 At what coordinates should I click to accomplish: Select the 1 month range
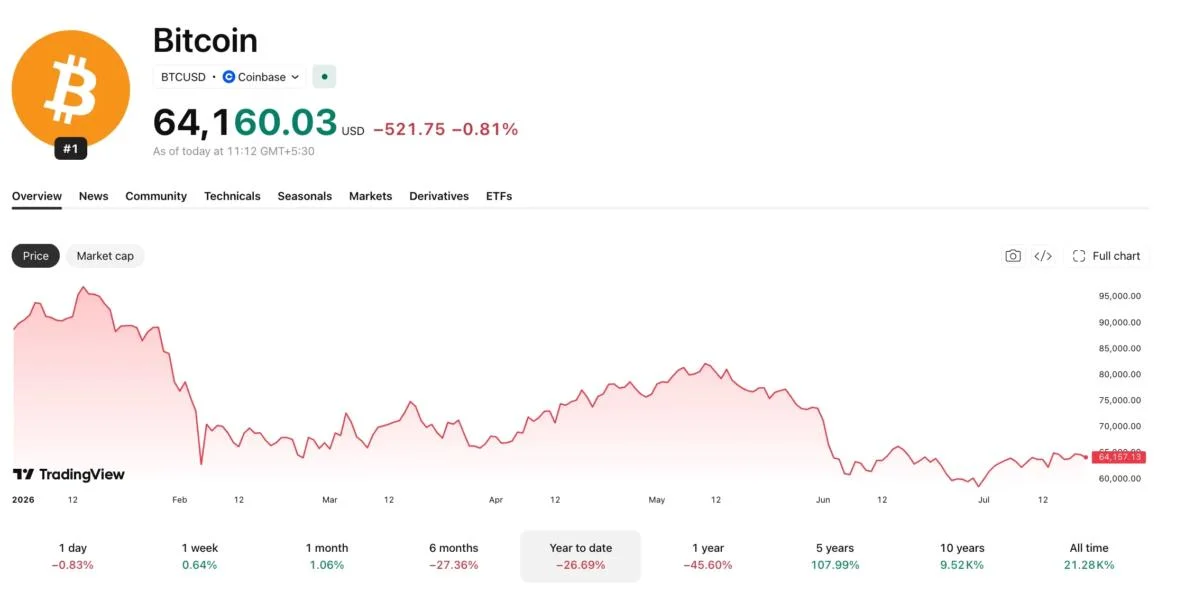[327, 557]
